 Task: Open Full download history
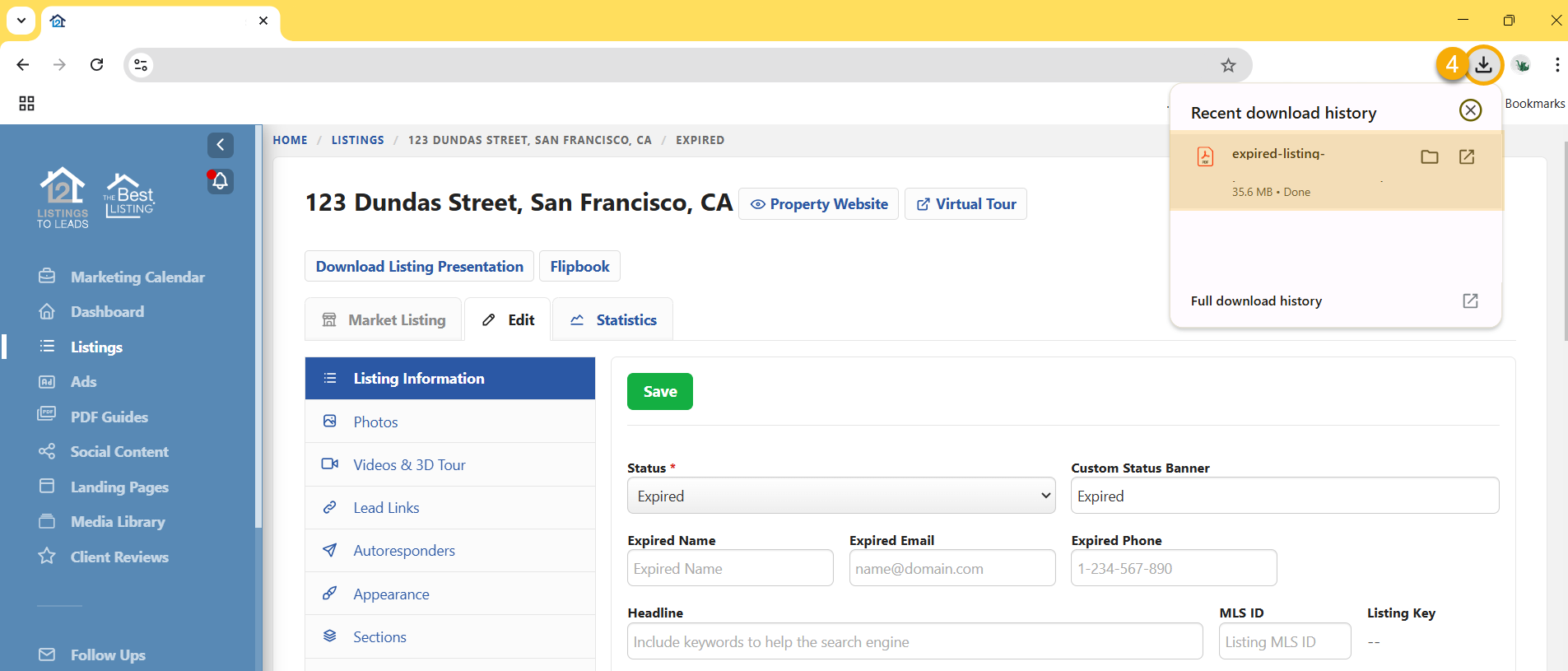(x=1255, y=301)
